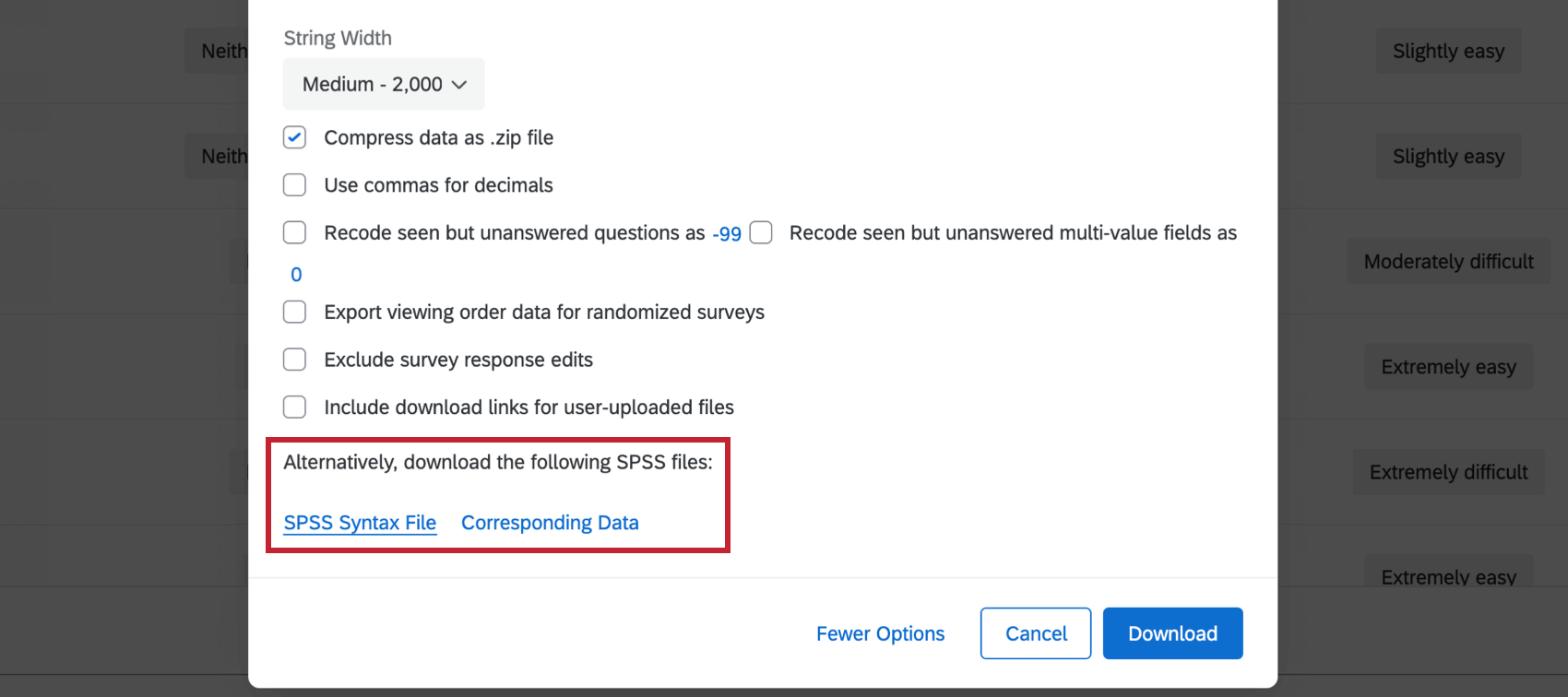Open the String Width dropdown
The height and width of the screenshot is (697, 1568).
click(x=383, y=84)
